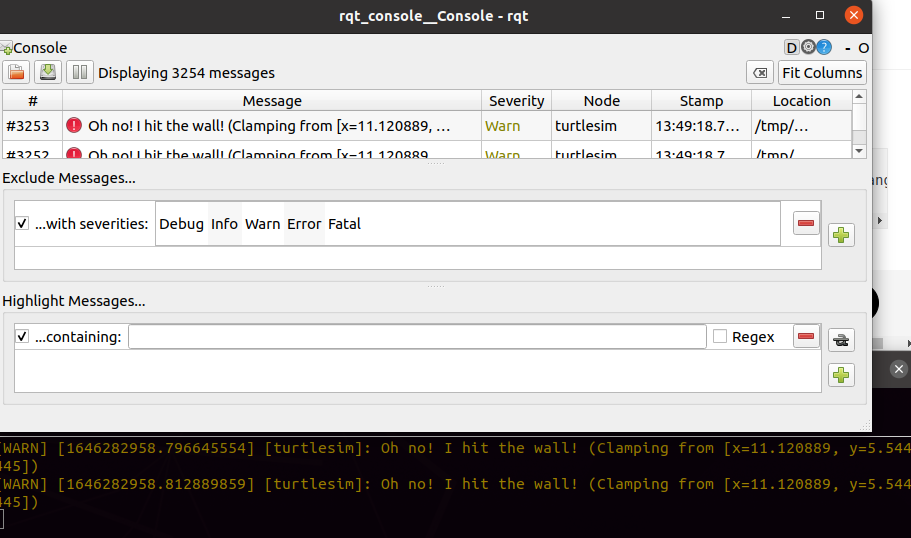
Task: Select Info severity in exclude filter
Action: click(224, 224)
